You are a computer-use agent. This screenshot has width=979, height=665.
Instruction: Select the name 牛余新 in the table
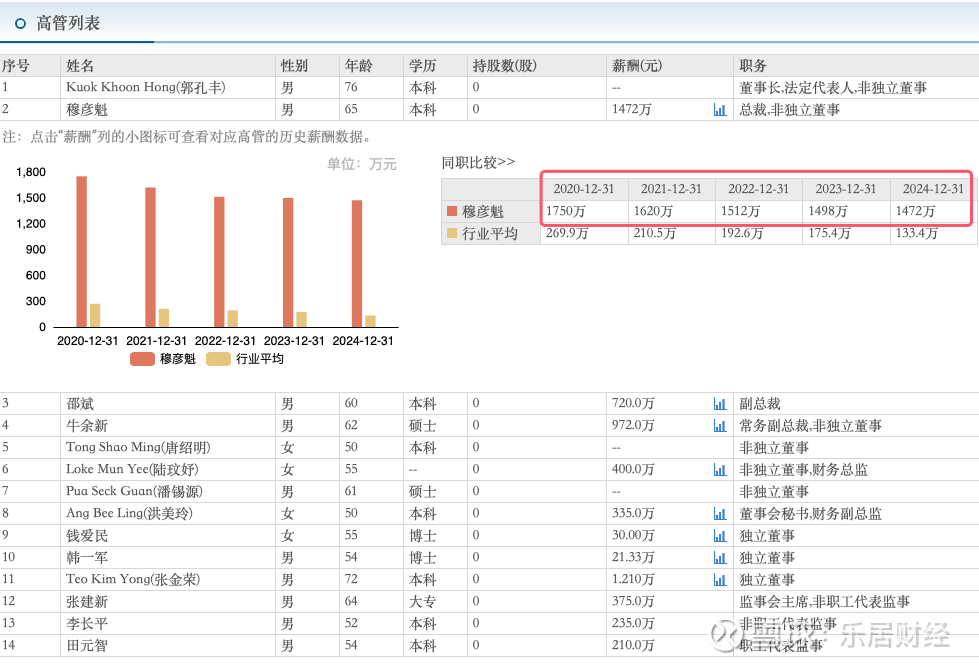[x=87, y=426]
